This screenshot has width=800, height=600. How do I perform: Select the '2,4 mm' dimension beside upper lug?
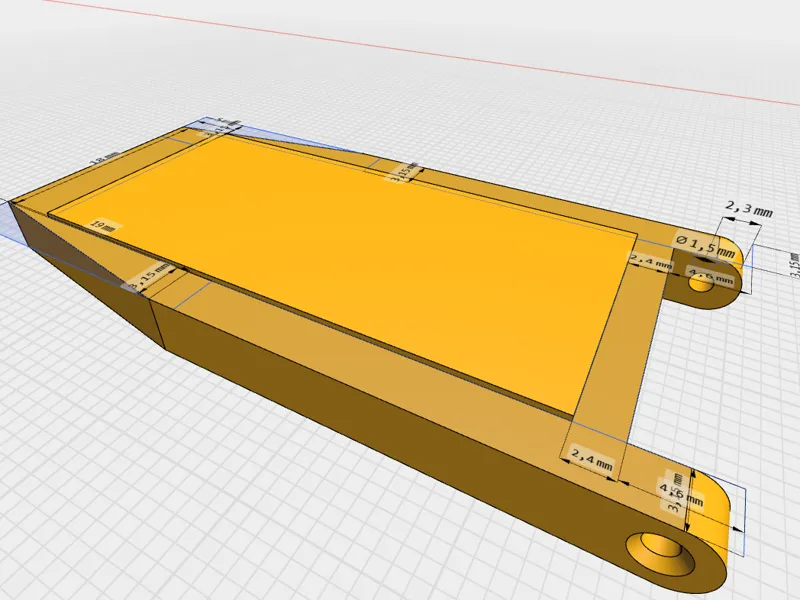[x=651, y=262]
